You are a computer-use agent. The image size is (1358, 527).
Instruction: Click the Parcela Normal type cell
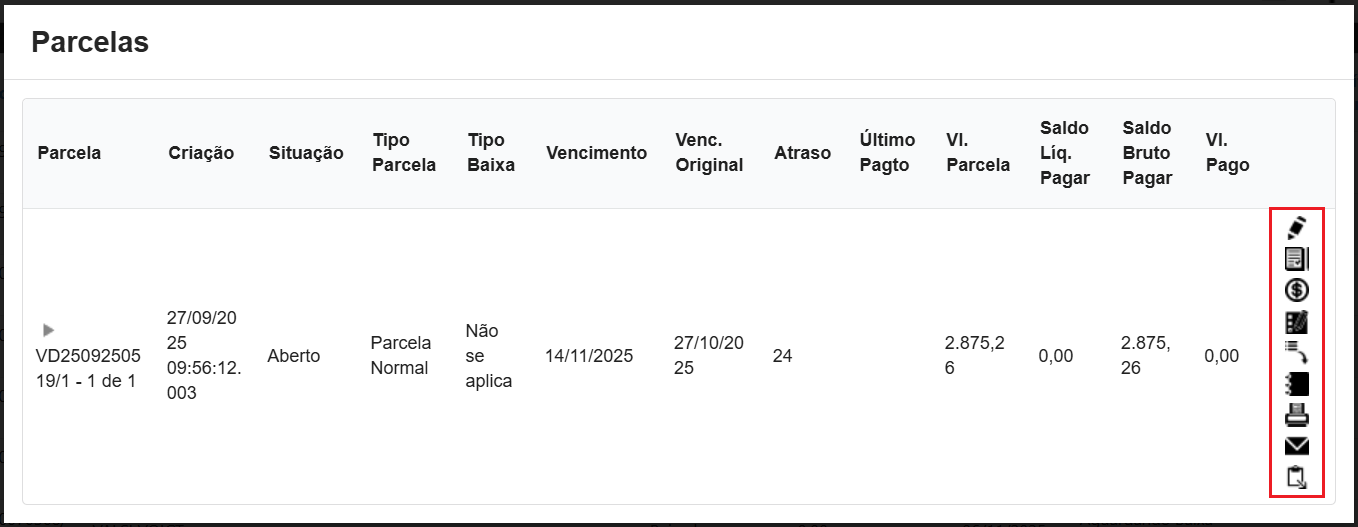click(x=400, y=356)
